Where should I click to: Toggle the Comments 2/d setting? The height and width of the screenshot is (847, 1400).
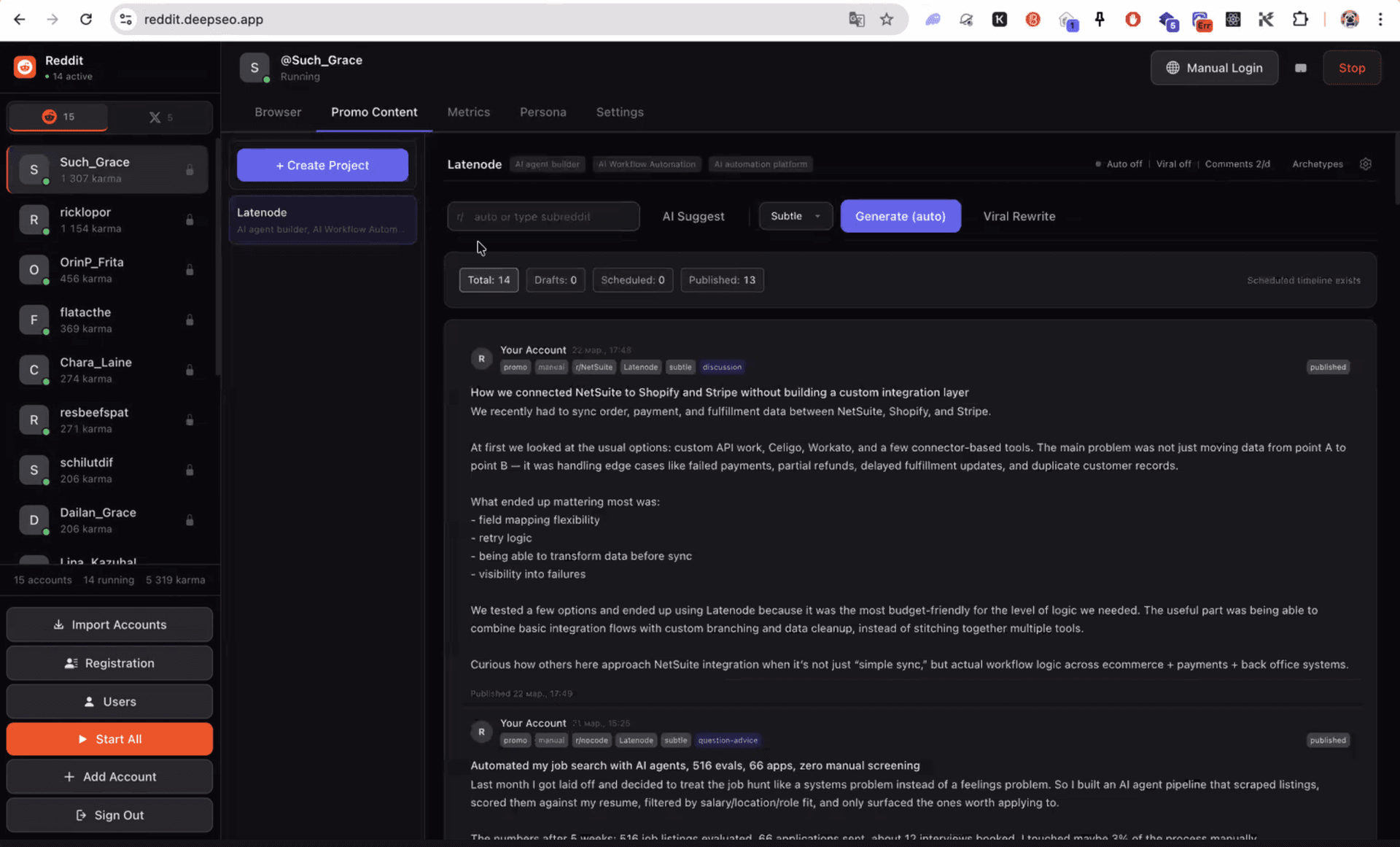click(x=1238, y=164)
